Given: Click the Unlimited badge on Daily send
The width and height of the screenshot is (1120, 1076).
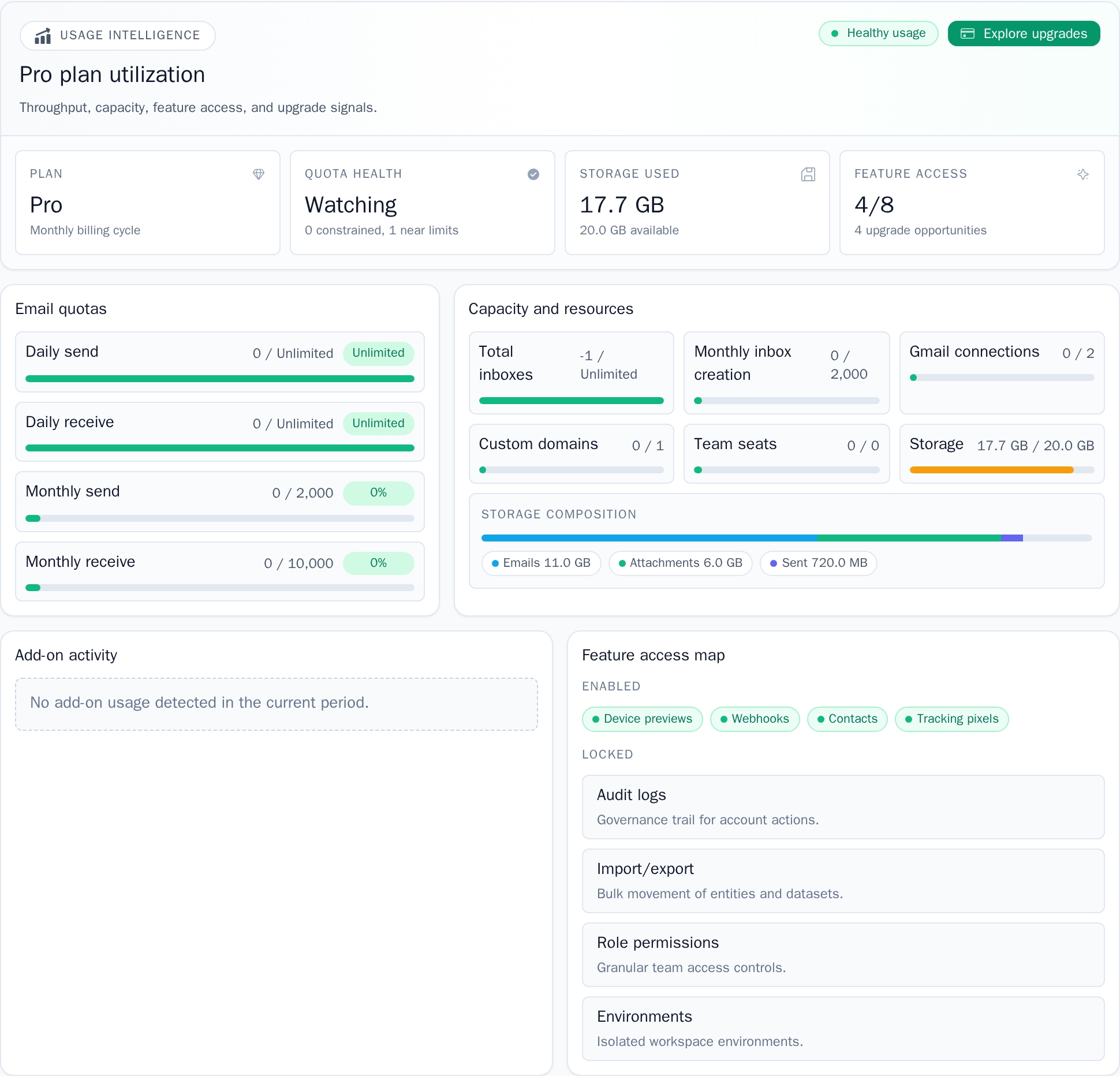Looking at the screenshot, I should click(378, 353).
